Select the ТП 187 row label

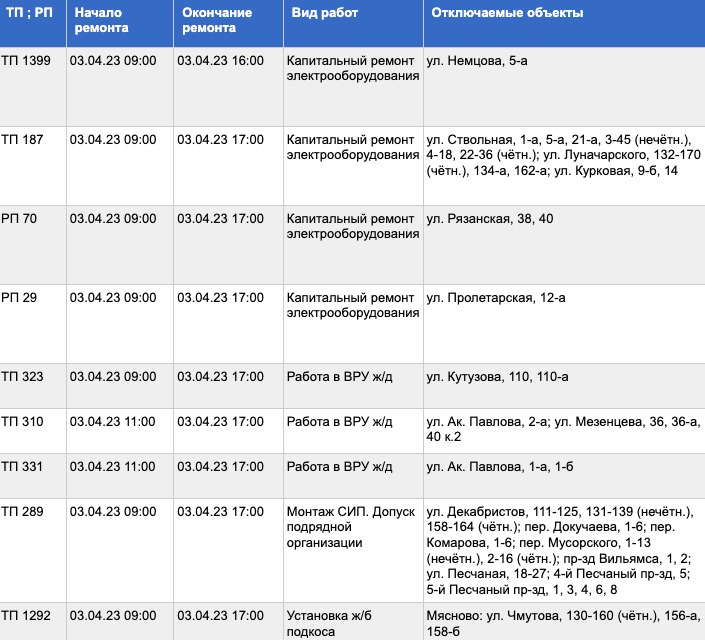click(x=22, y=140)
